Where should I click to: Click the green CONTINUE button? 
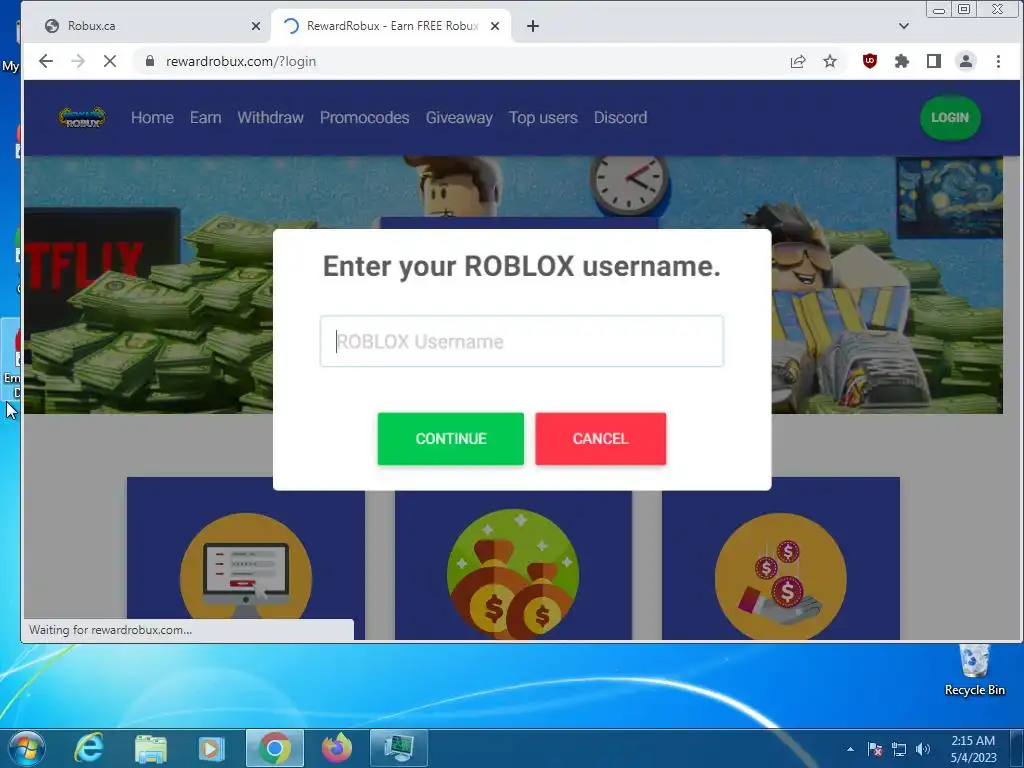click(x=451, y=439)
